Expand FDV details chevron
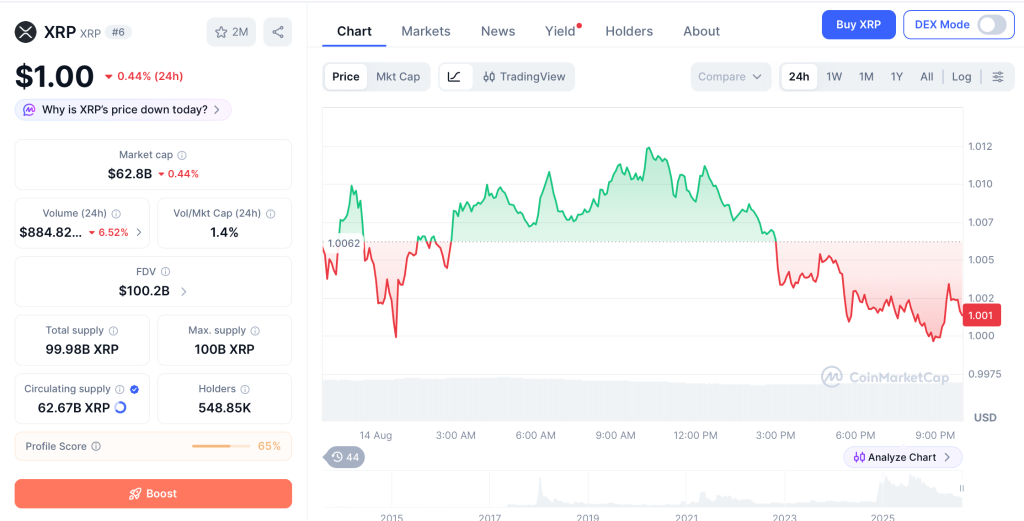The width and height of the screenshot is (1024, 521). point(184,291)
